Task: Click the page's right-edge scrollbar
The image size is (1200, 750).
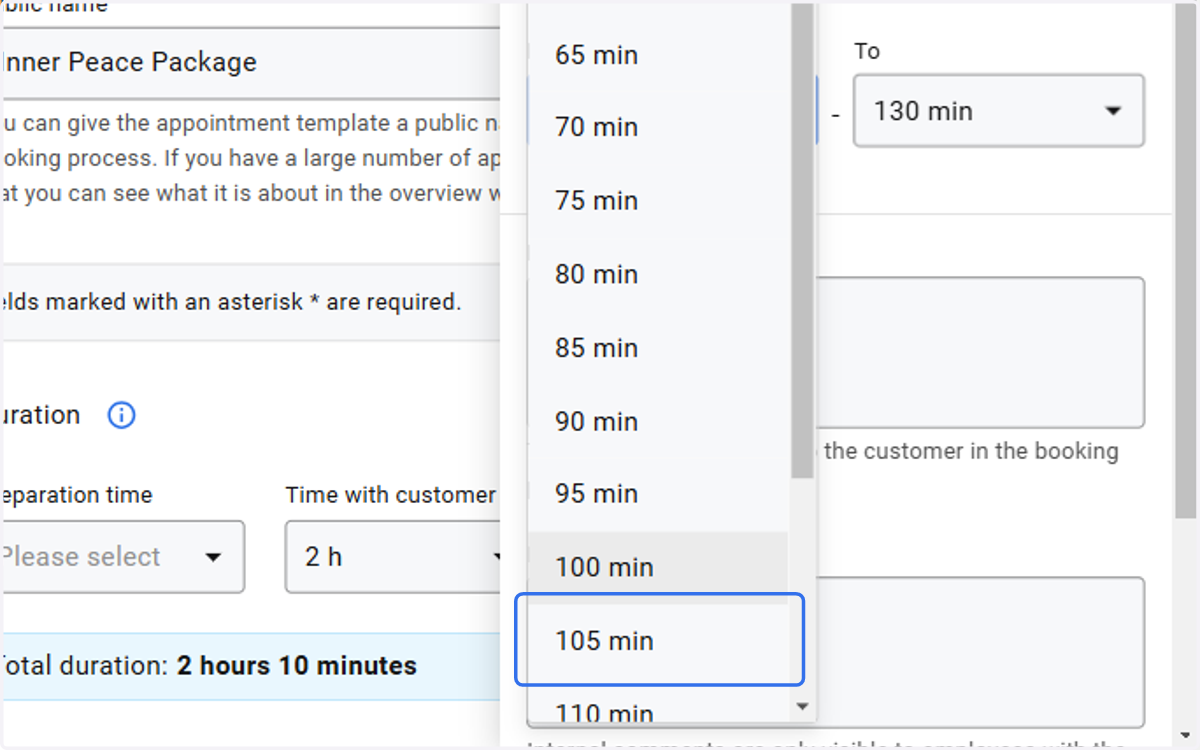Action: (1186, 260)
